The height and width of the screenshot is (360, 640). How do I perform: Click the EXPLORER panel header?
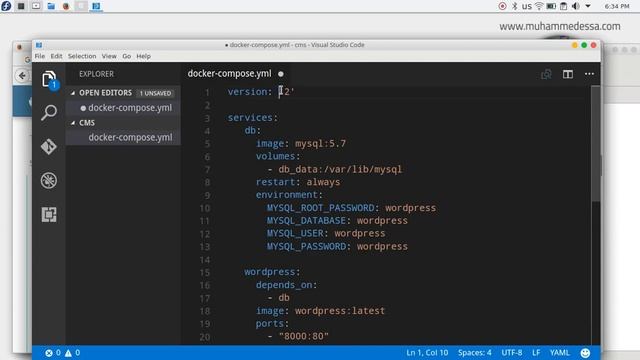97,74
